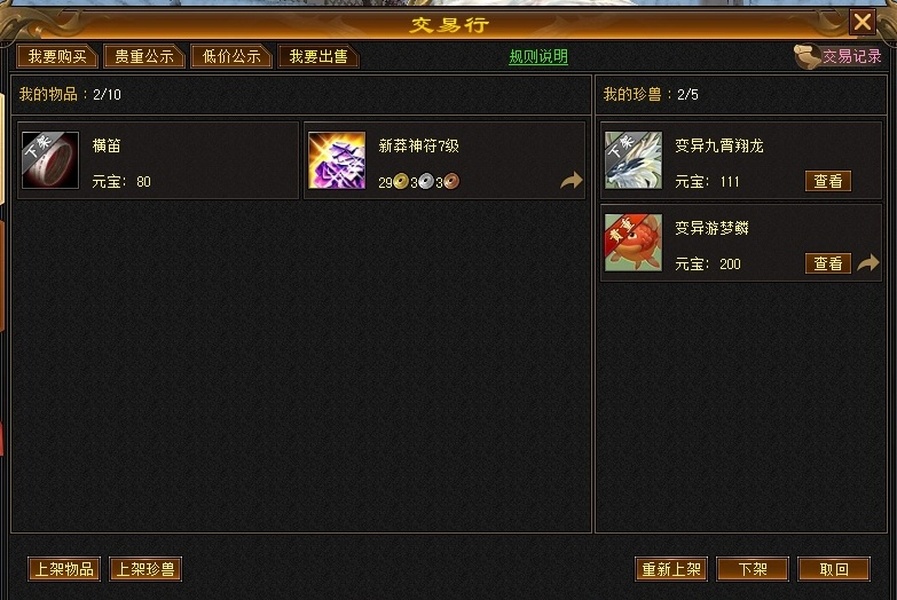Open the 低价公示 tab

(x=231, y=56)
